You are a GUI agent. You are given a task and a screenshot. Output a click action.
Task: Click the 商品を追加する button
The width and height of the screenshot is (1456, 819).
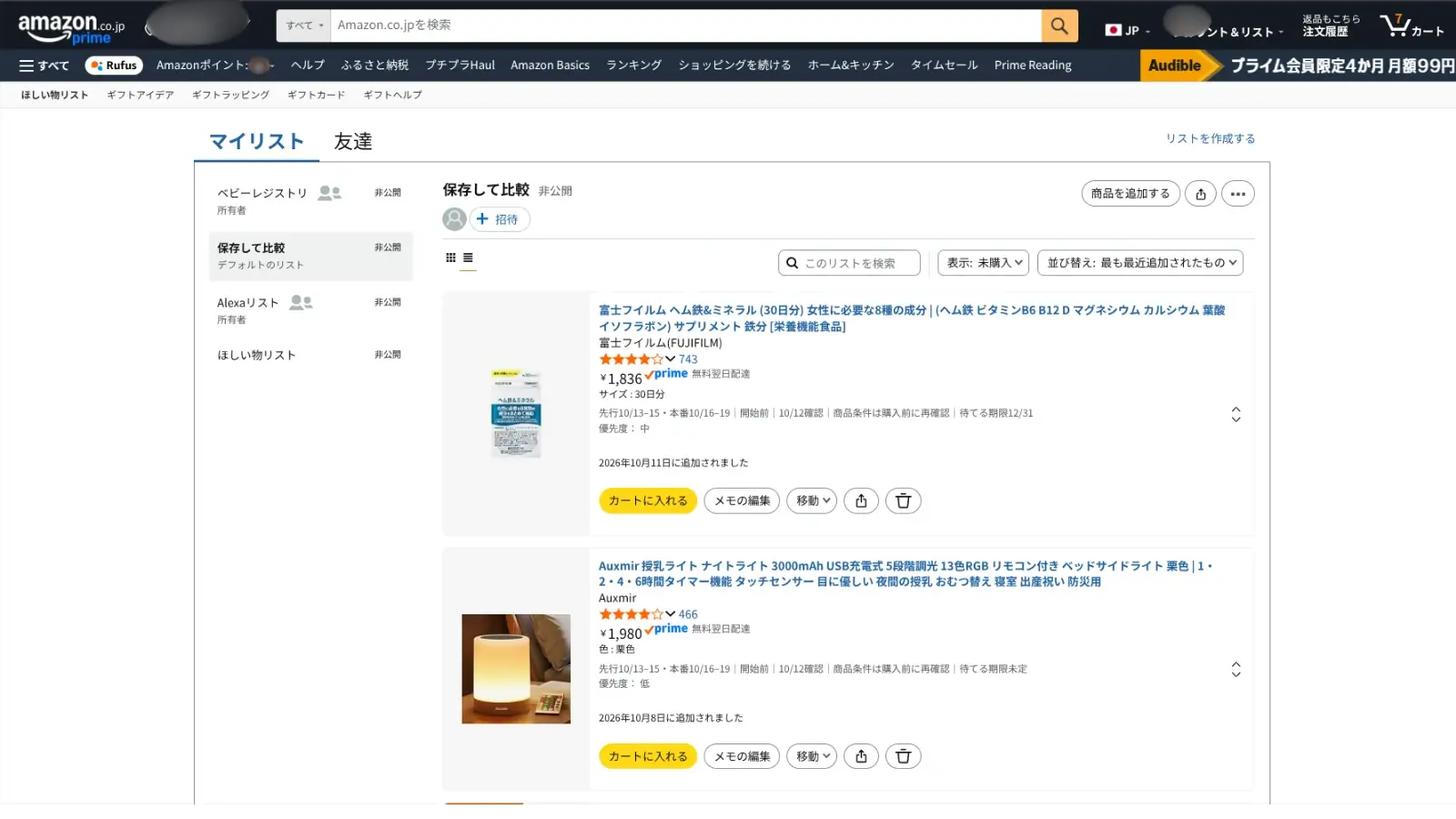click(x=1130, y=194)
